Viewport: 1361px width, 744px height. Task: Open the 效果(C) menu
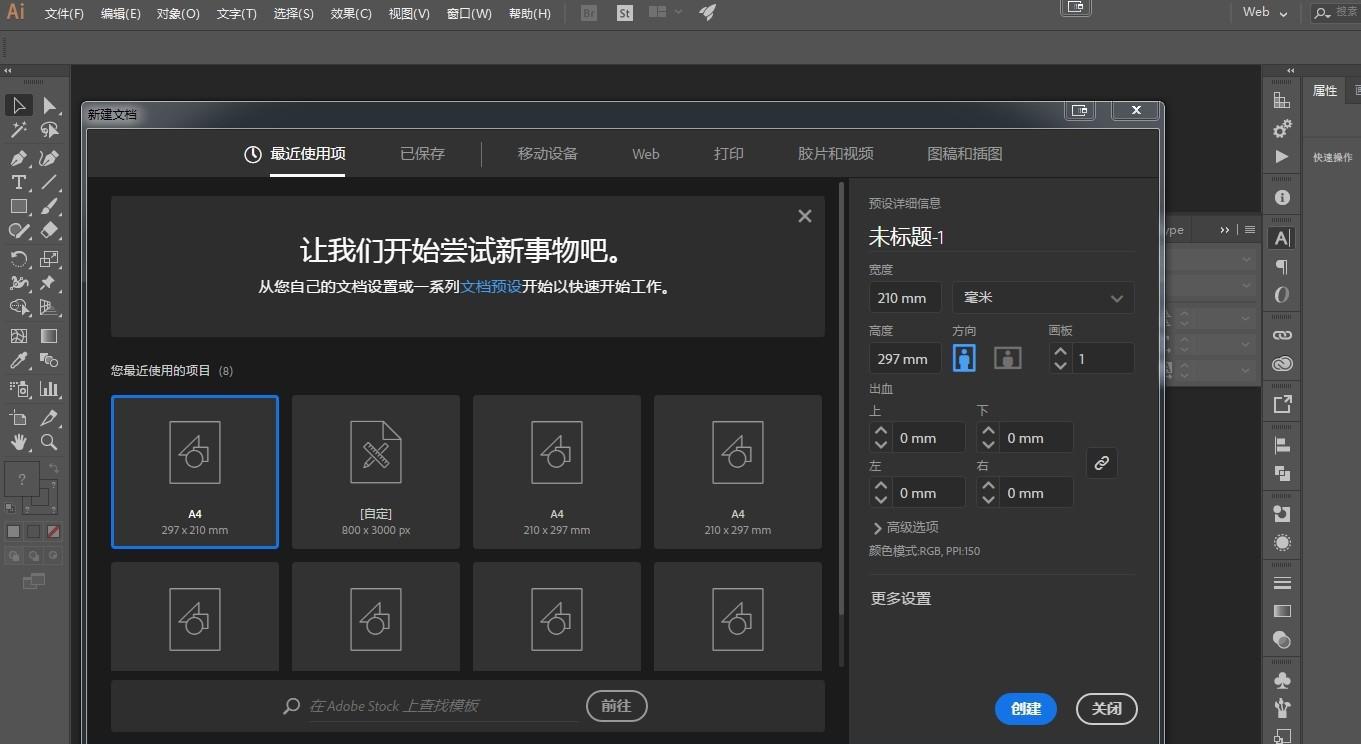350,14
